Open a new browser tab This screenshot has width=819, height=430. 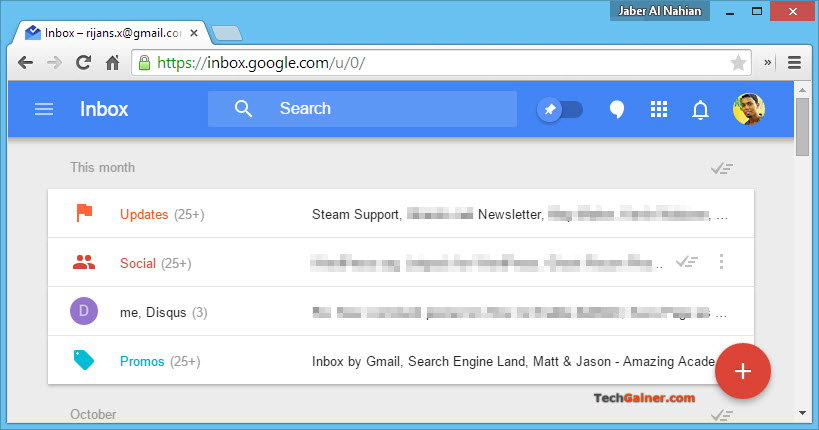point(227,33)
